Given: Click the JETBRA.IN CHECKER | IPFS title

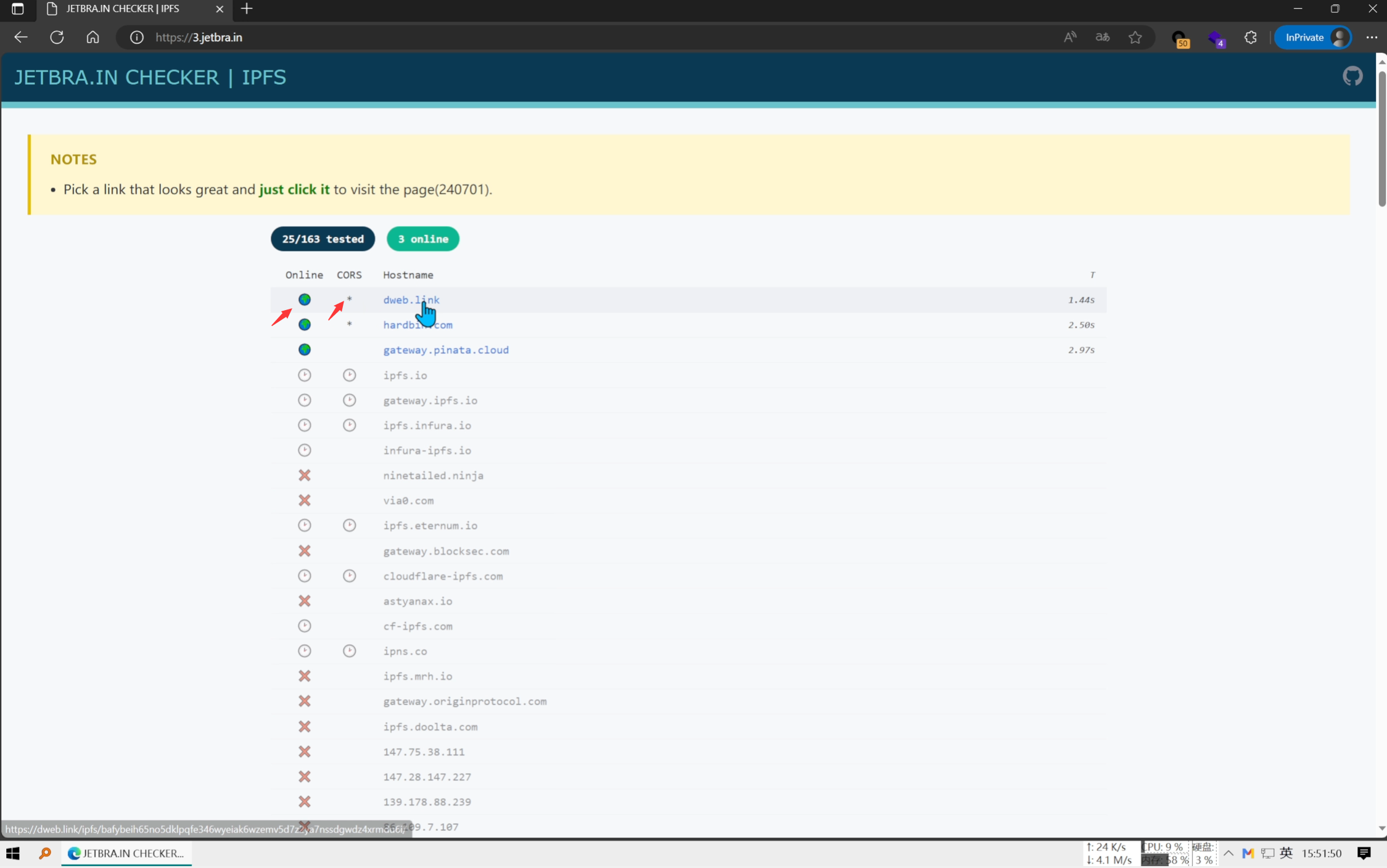Looking at the screenshot, I should [x=150, y=77].
